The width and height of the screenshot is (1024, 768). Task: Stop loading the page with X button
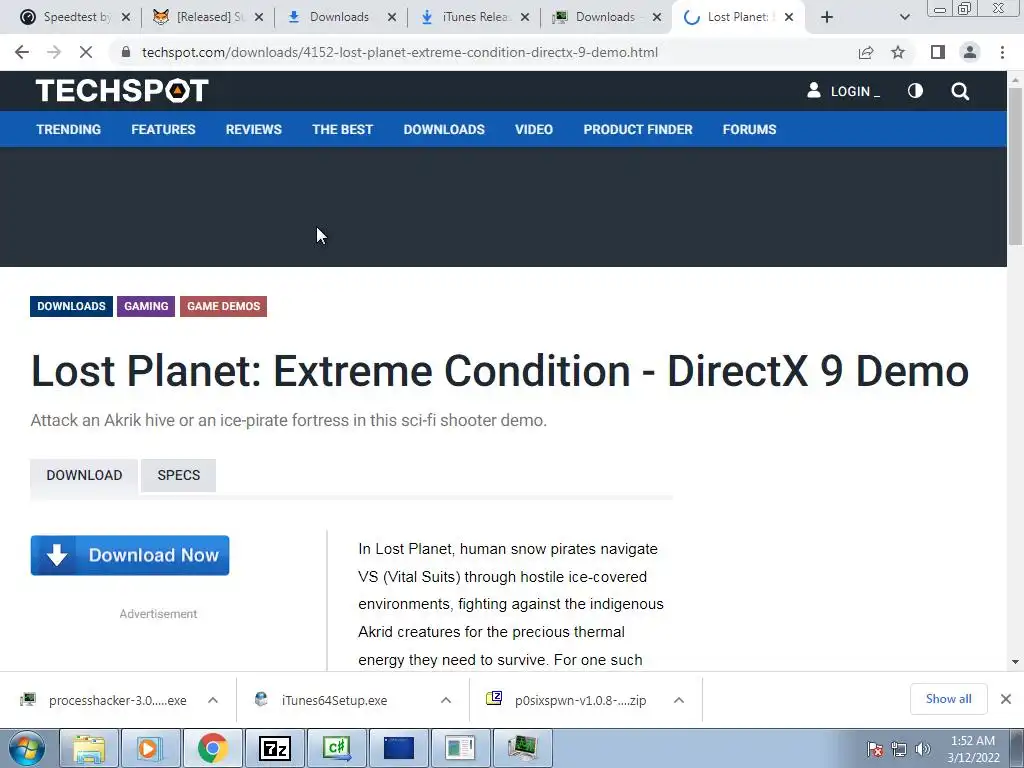86,52
